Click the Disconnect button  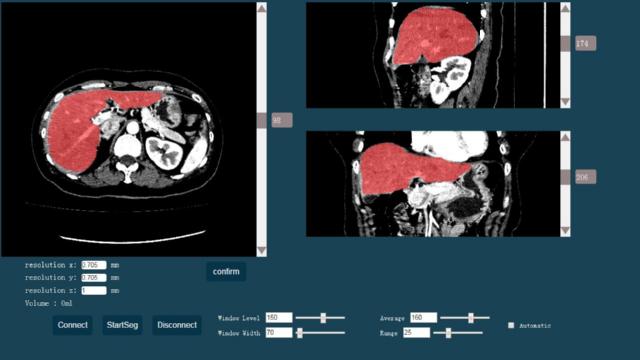[177, 325]
